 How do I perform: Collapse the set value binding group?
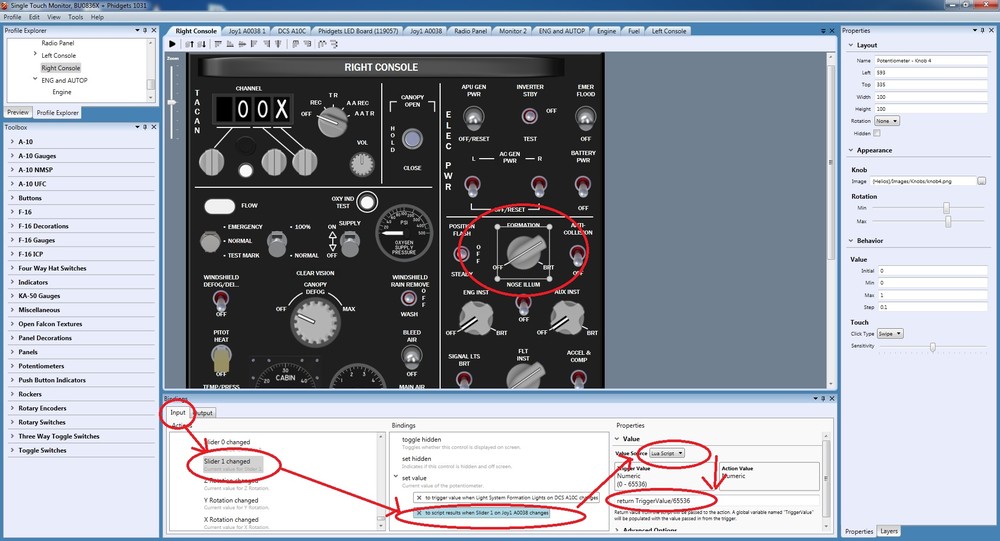point(396,477)
